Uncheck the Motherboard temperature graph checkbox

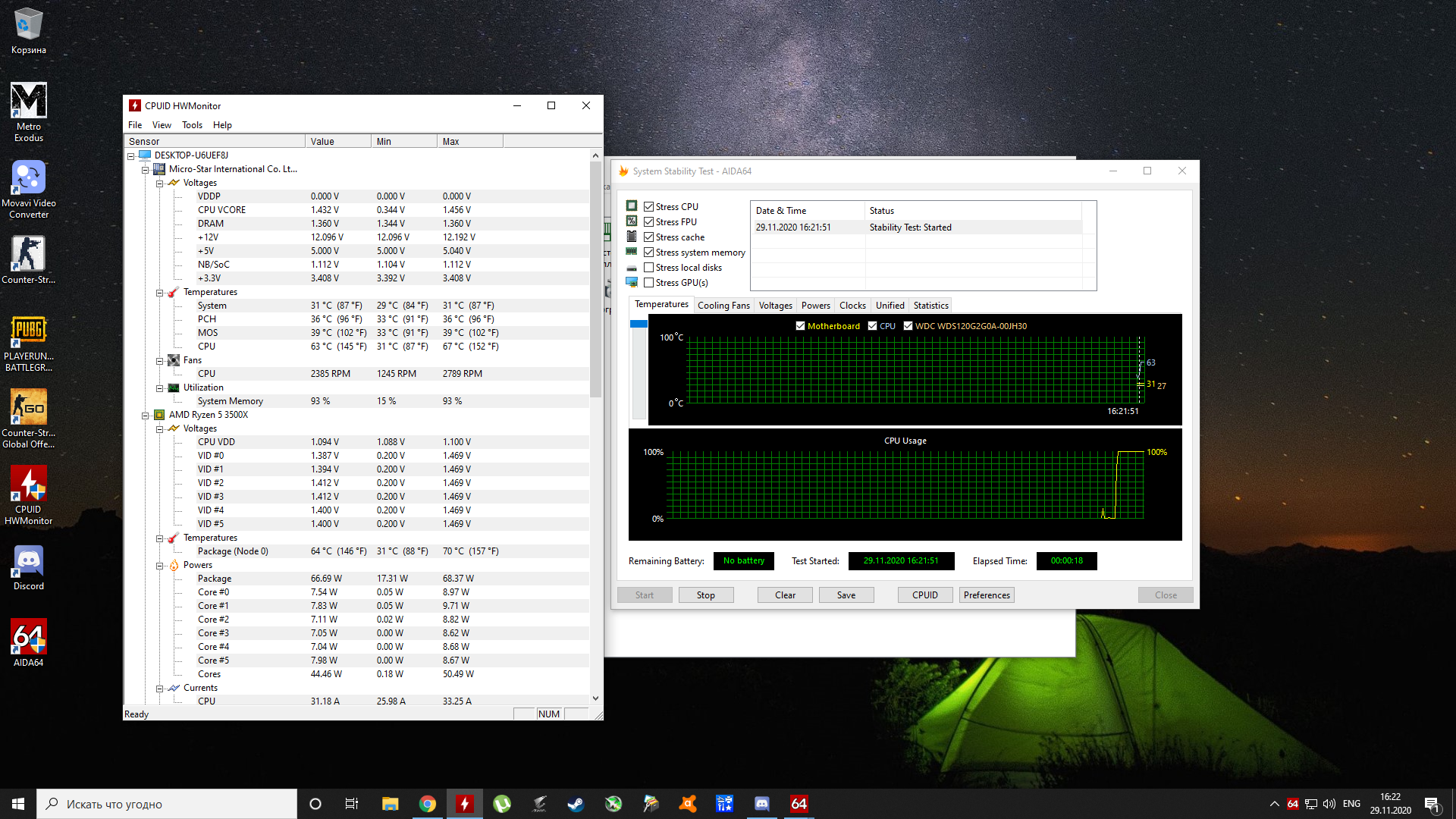[800, 326]
